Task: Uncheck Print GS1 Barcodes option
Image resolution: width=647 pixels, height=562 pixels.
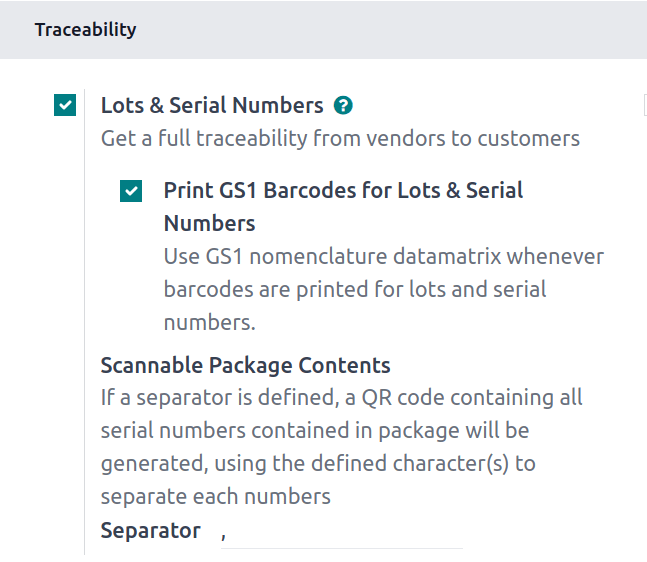Action: [x=130, y=190]
